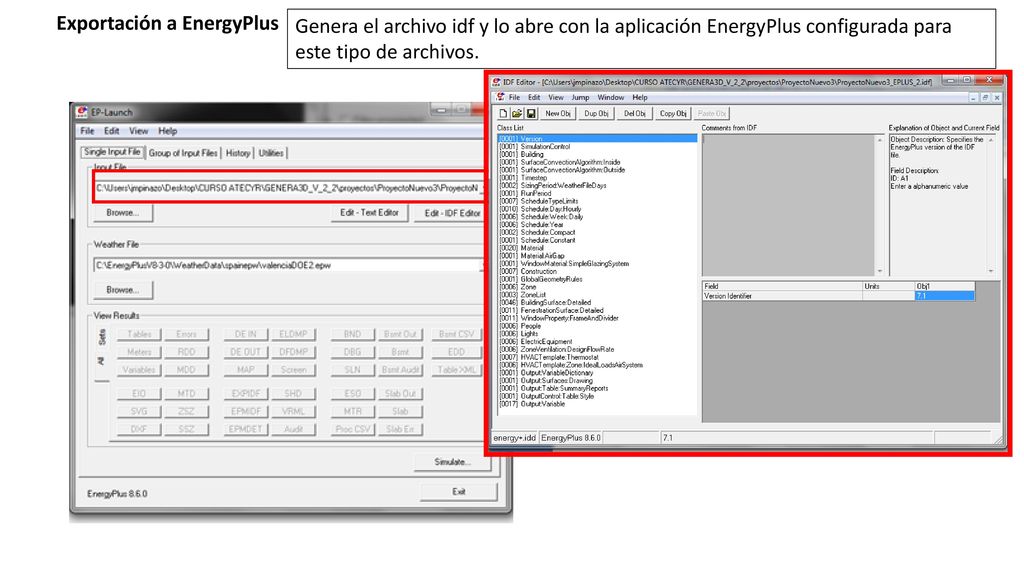Open View menu in EP-Launch
This screenshot has width=1024, height=576.
tap(138, 131)
